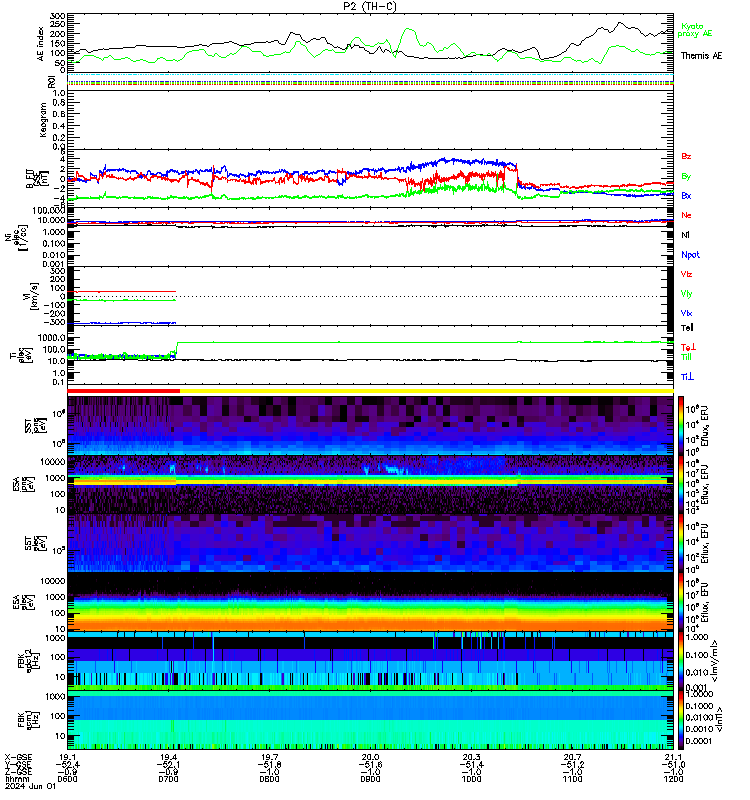This screenshot has height=800, width=750.
Task: Select the green parallel Ti legend label
Action: click(686, 357)
